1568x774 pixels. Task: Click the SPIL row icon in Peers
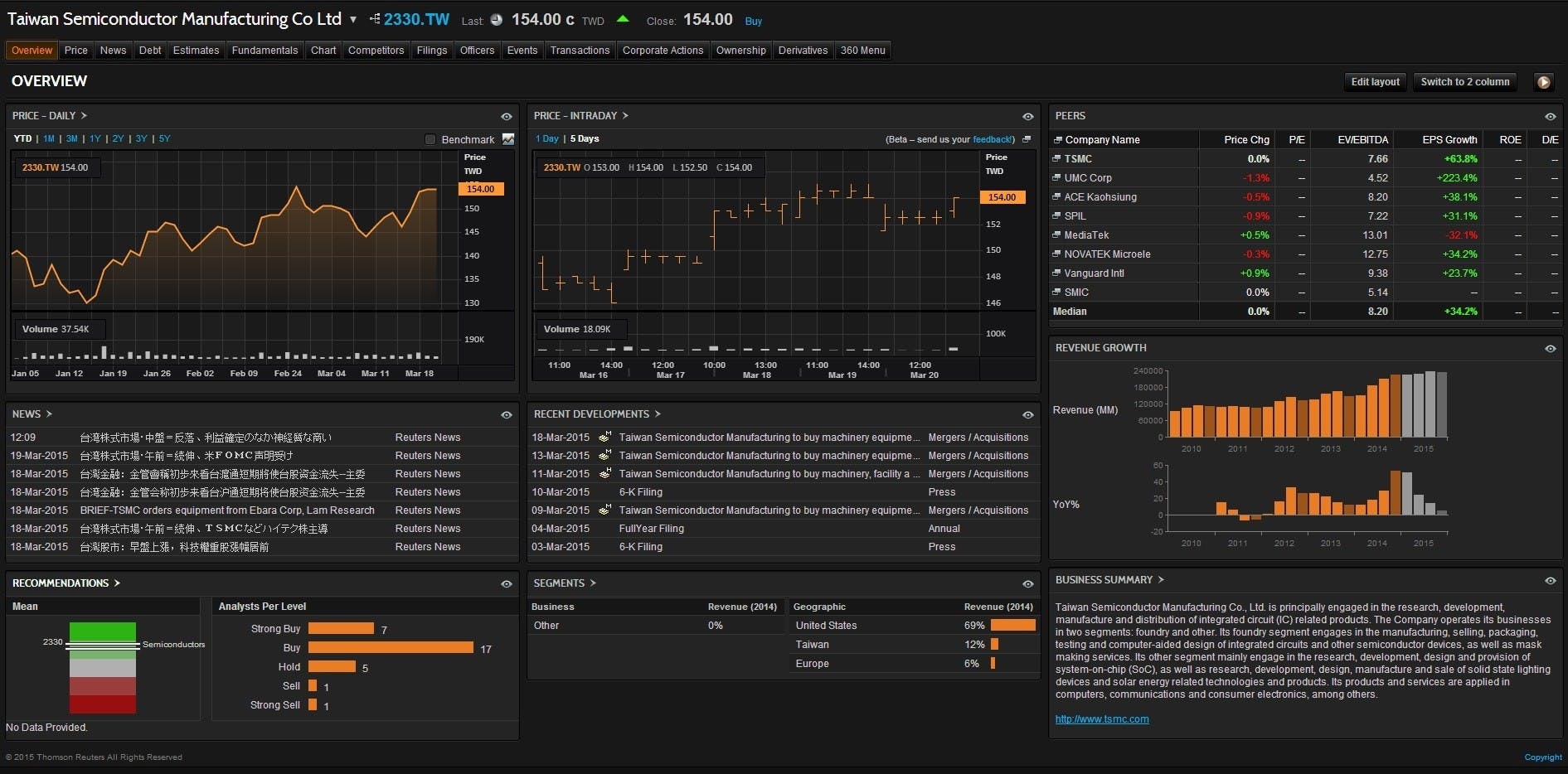click(x=1057, y=215)
